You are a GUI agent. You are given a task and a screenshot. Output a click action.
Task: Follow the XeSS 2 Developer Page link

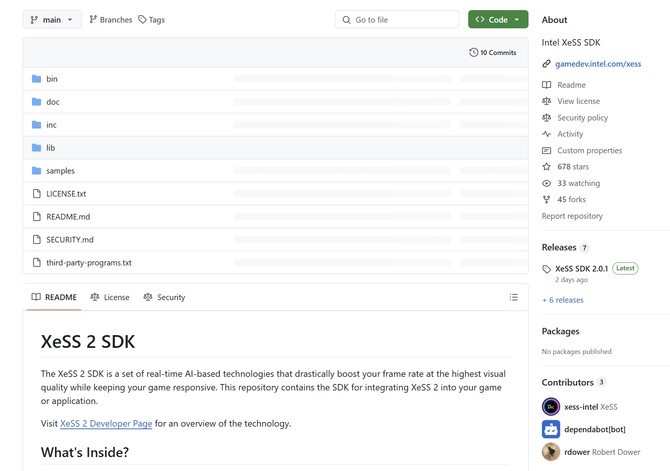click(x=106, y=424)
